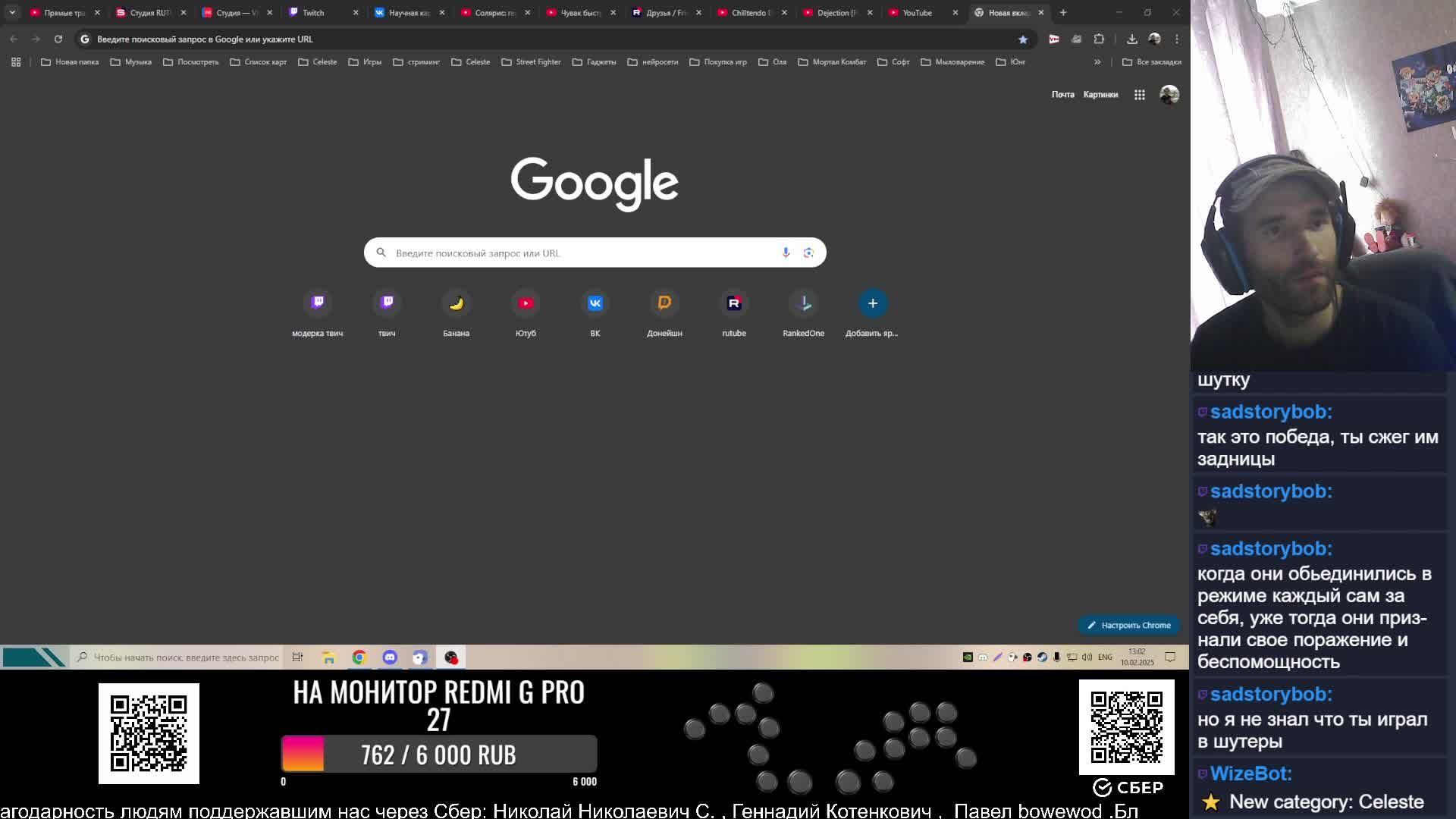Open Chrome downloads icon
This screenshot has width=1456, height=819.
click(x=1131, y=39)
